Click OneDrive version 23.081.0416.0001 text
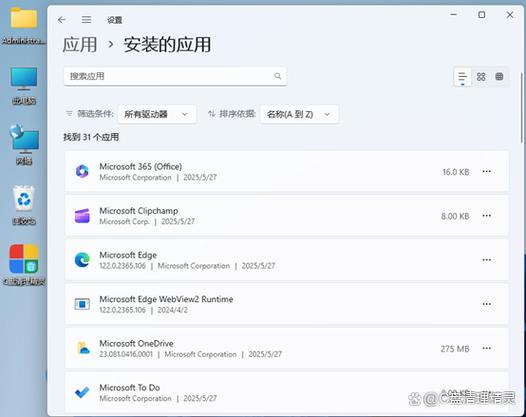Image resolution: width=526 pixels, height=417 pixels. (126, 354)
